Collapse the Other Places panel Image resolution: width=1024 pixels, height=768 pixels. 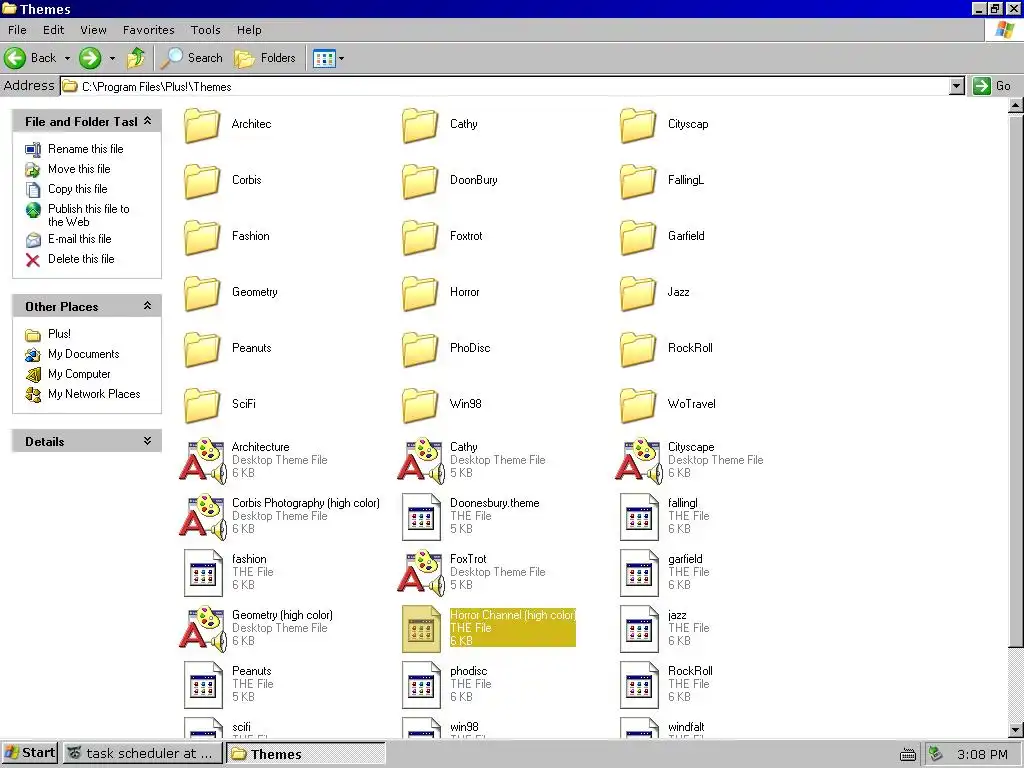(148, 306)
